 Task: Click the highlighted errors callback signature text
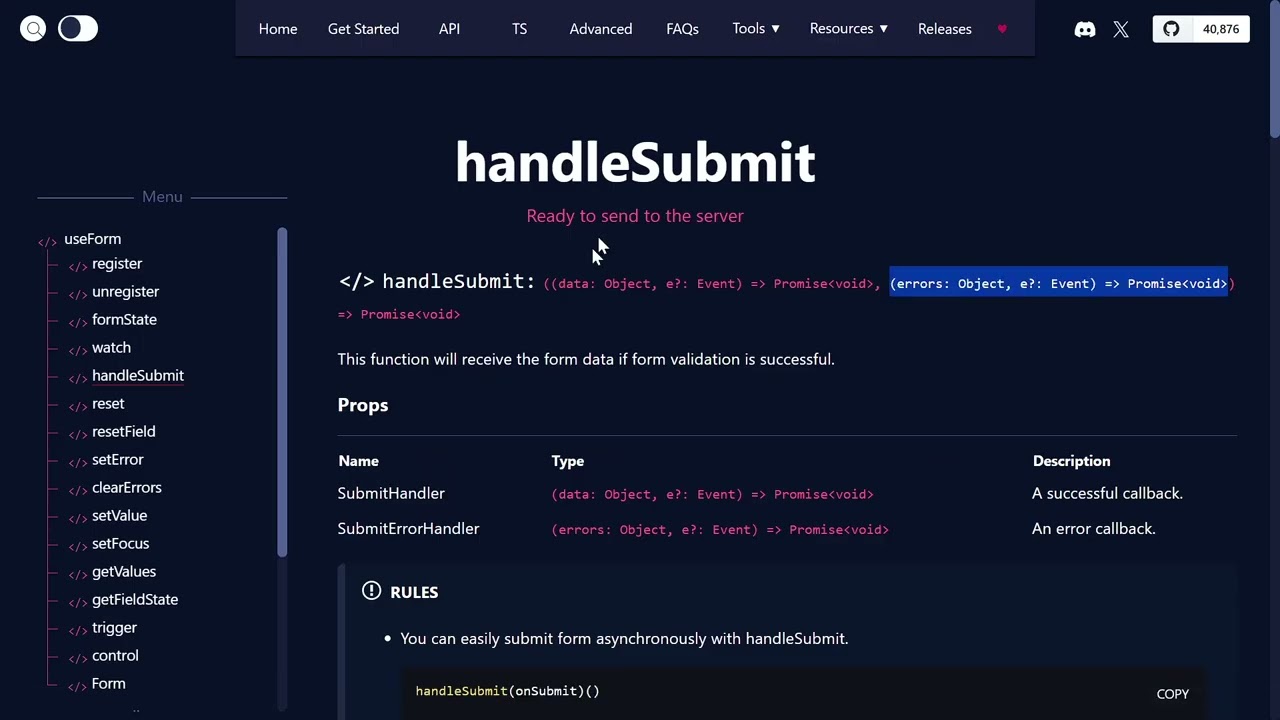click(1058, 284)
